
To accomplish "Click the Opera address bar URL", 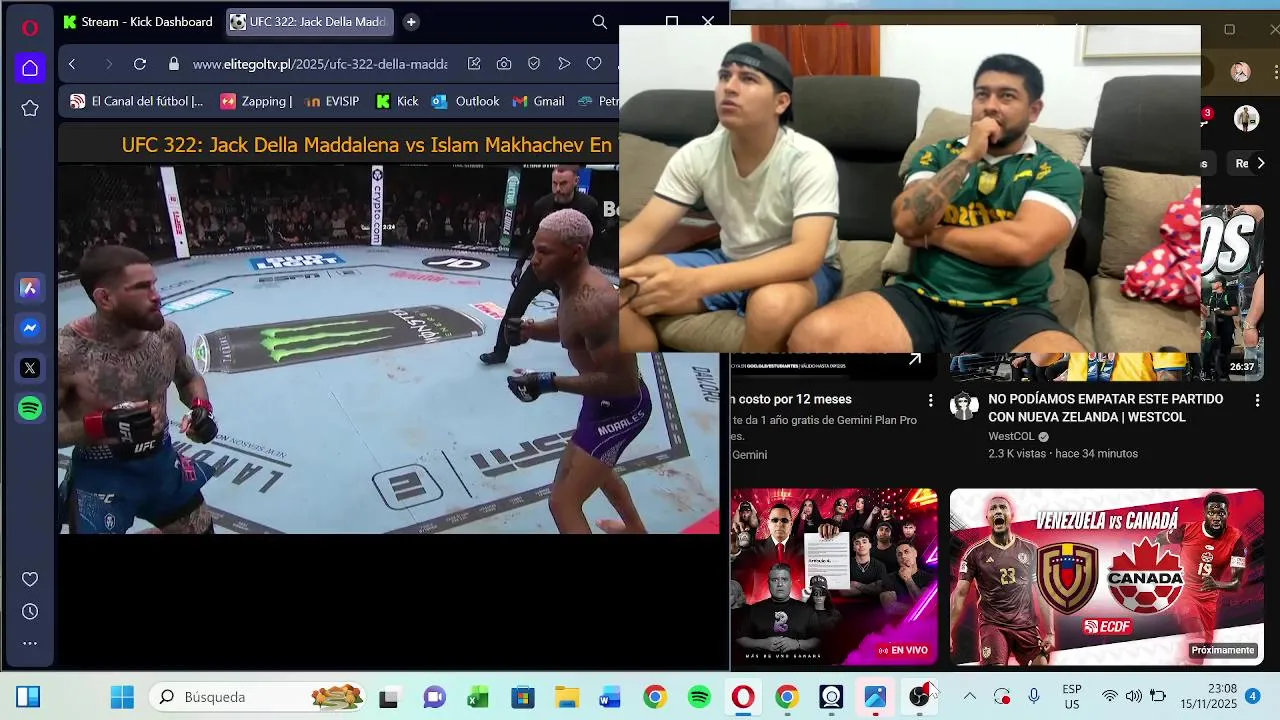I will click(x=320, y=64).
